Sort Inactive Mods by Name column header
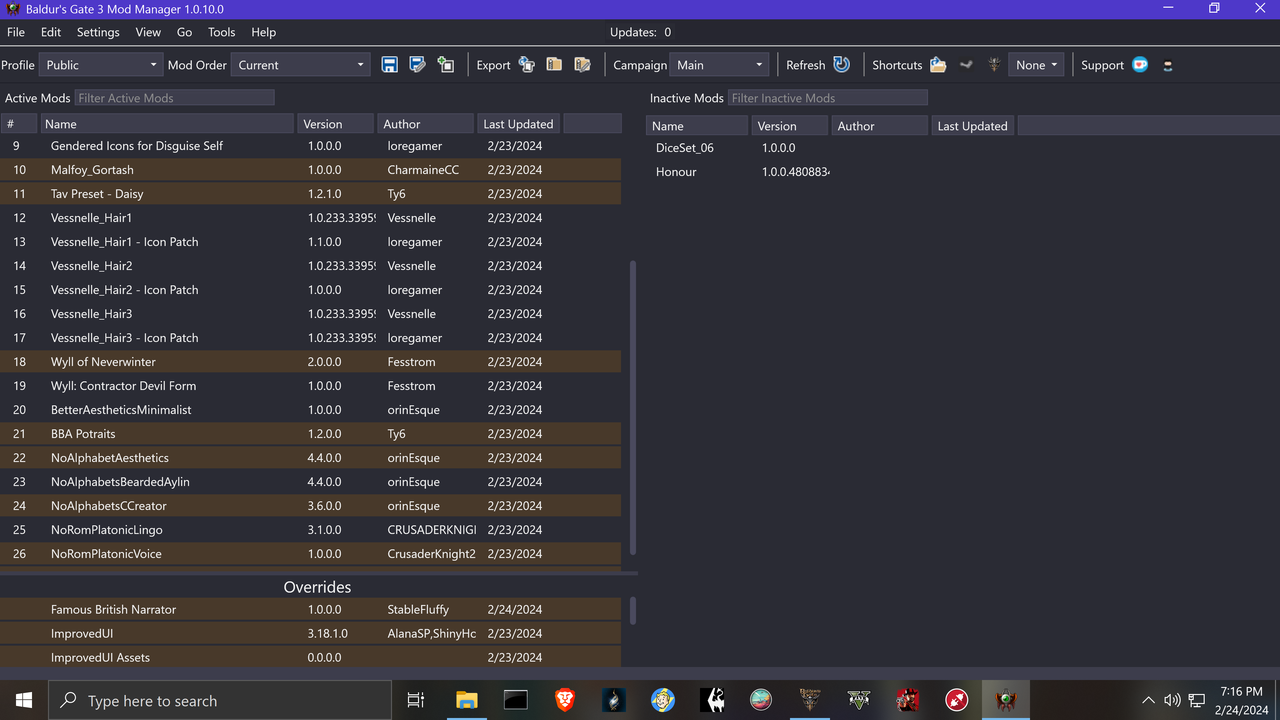 [x=697, y=126]
